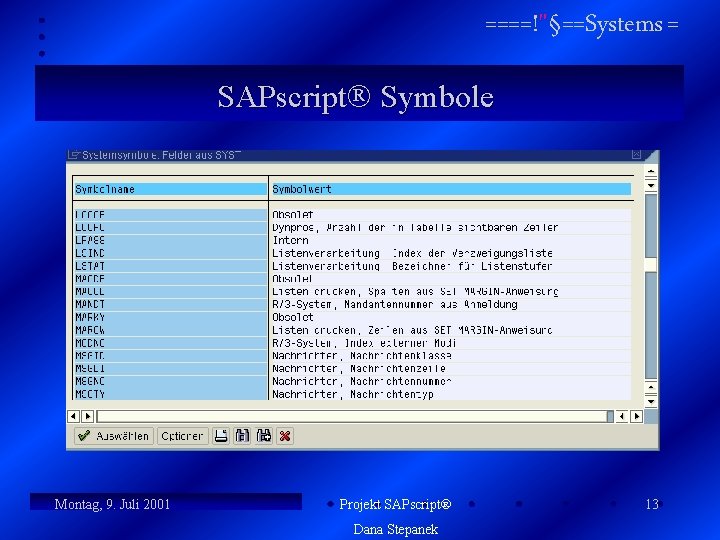Click the green checkmark Auswählen button
The image size is (720, 540).
click(x=113, y=436)
